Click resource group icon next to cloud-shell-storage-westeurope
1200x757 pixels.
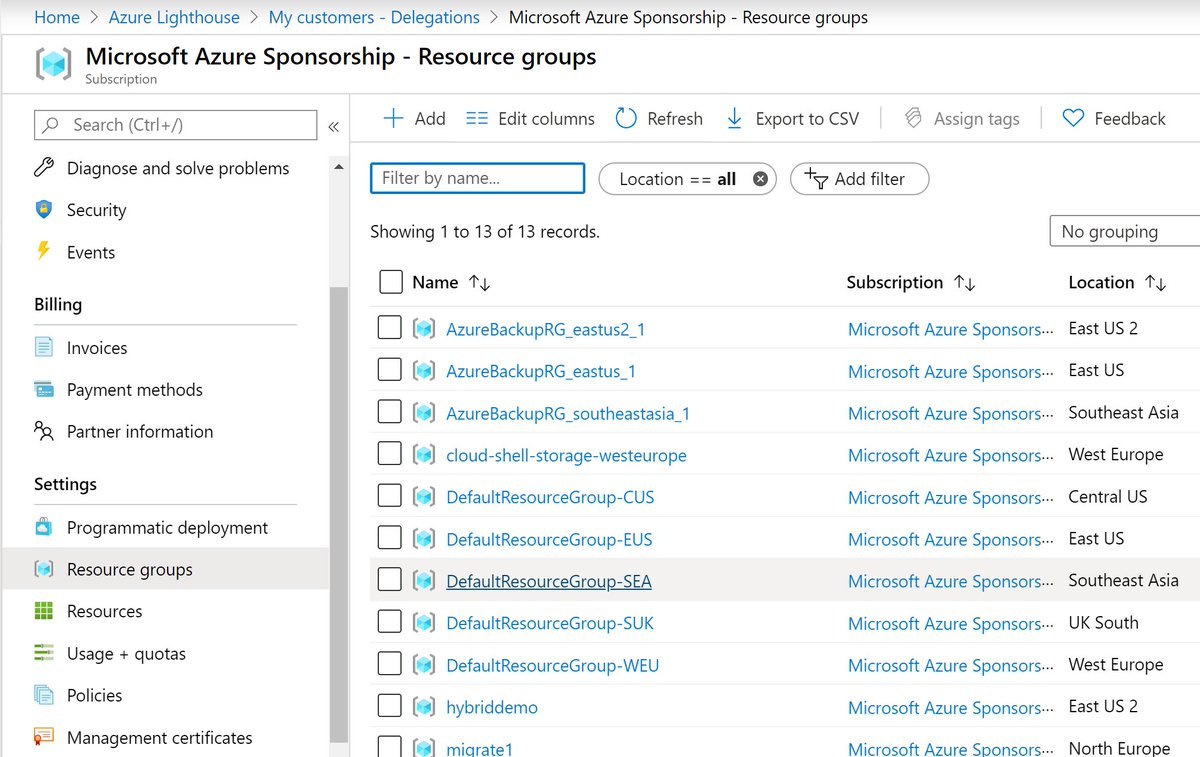tap(424, 455)
